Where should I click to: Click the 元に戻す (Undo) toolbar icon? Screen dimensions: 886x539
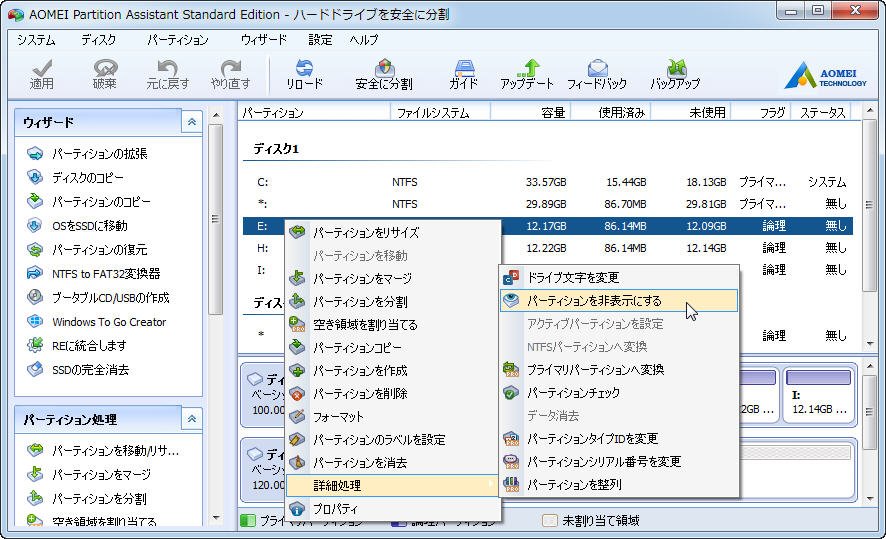coord(167,75)
